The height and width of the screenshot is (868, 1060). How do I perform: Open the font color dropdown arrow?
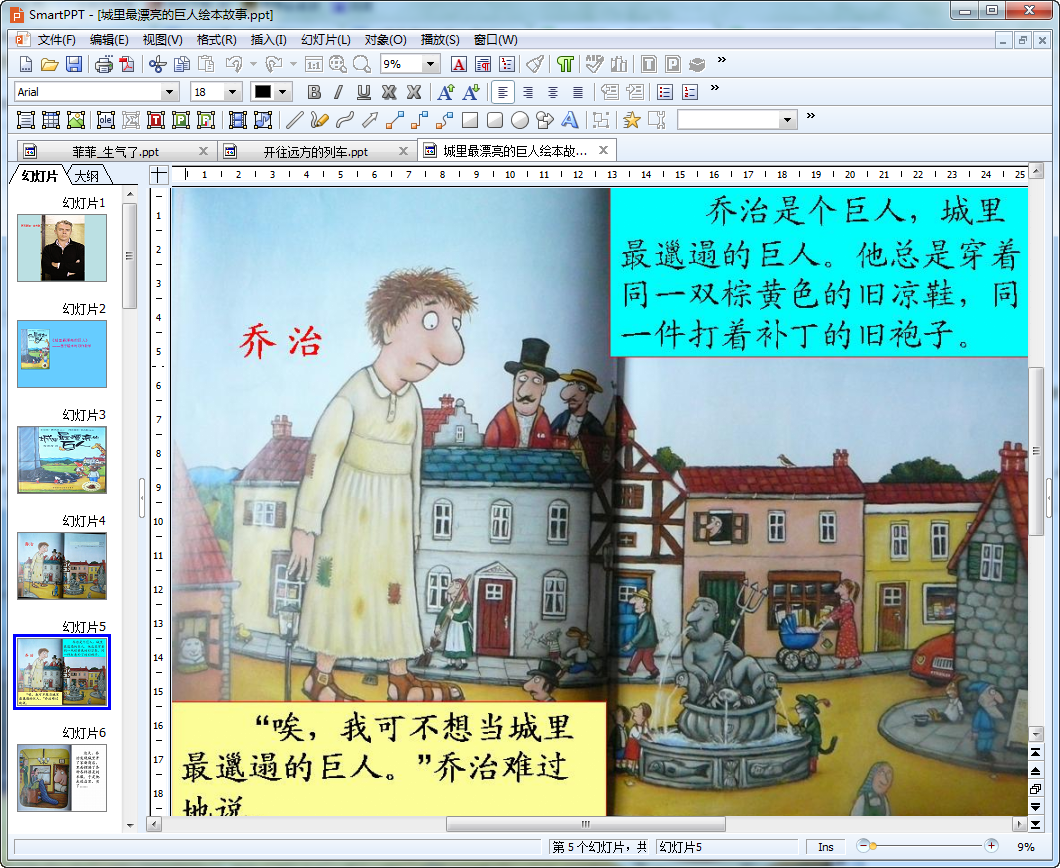283,92
